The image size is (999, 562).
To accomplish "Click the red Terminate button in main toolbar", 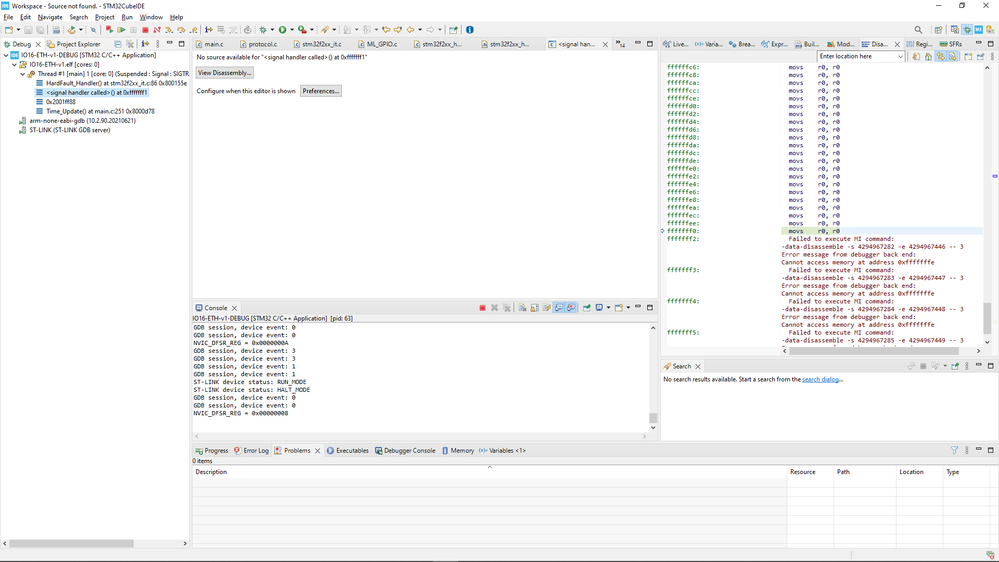I will coord(145,30).
